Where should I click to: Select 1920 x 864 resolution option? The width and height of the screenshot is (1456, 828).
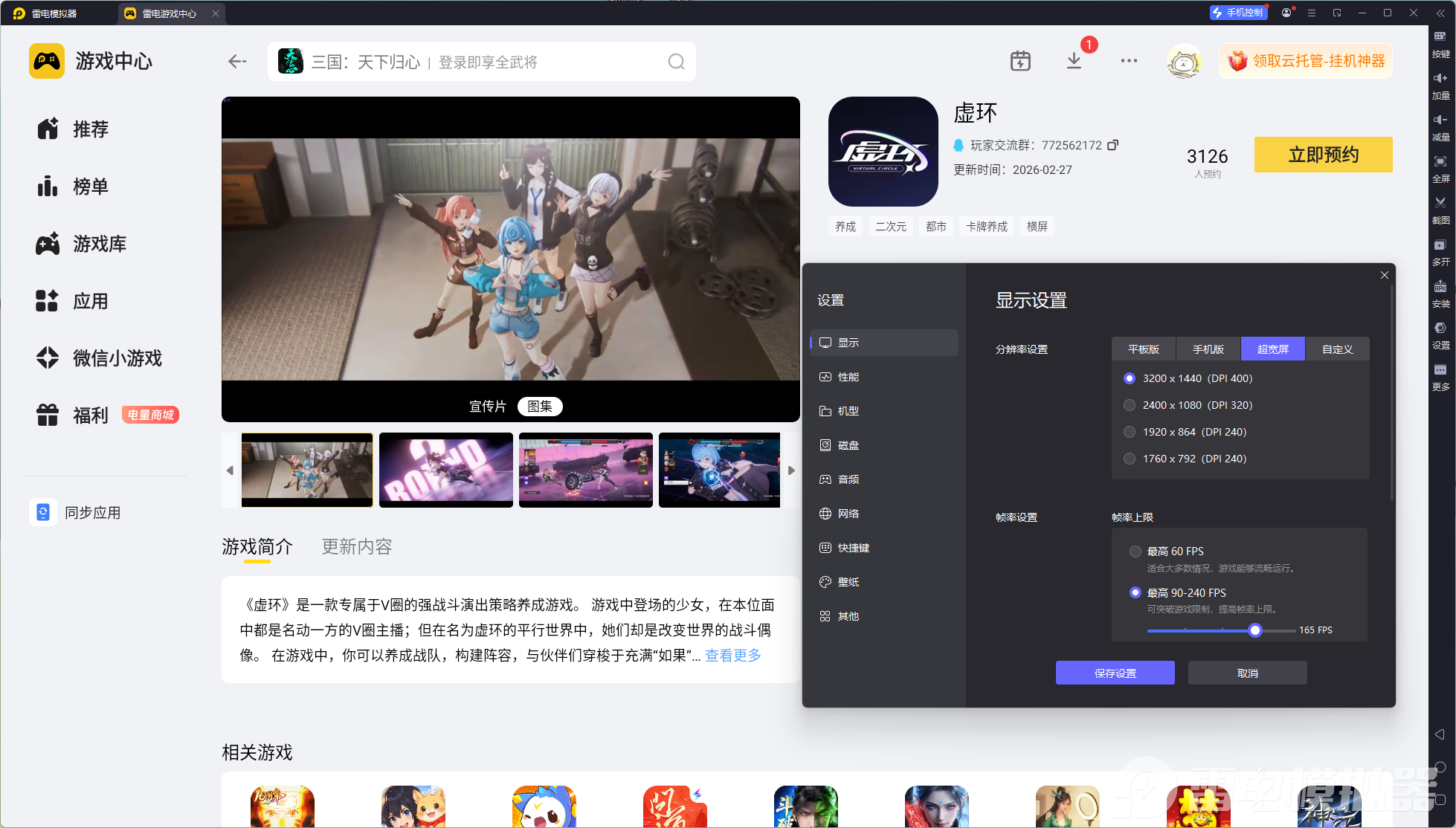(x=1130, y=432)
